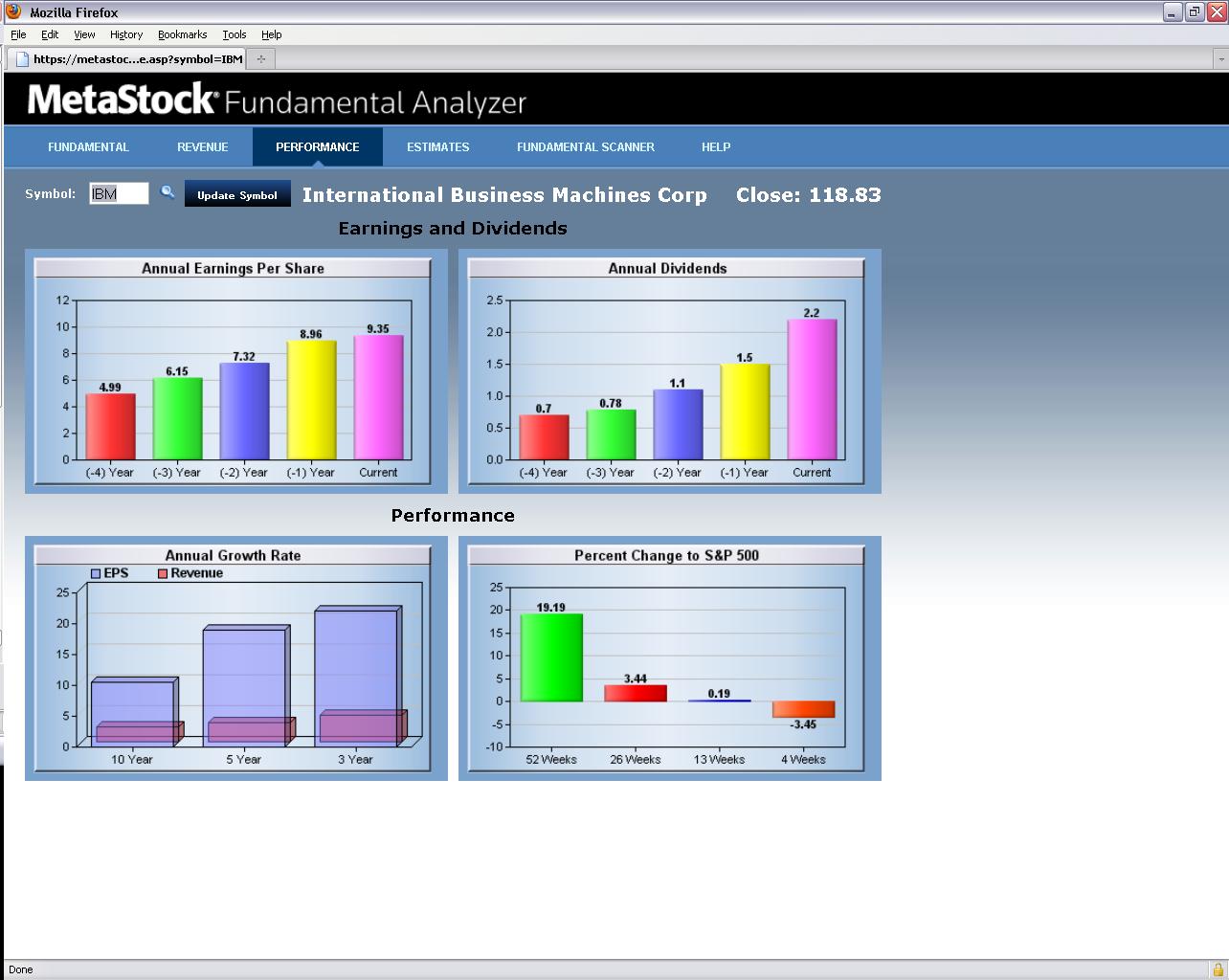Click the red Revenue legend swatch

(163, 573)
